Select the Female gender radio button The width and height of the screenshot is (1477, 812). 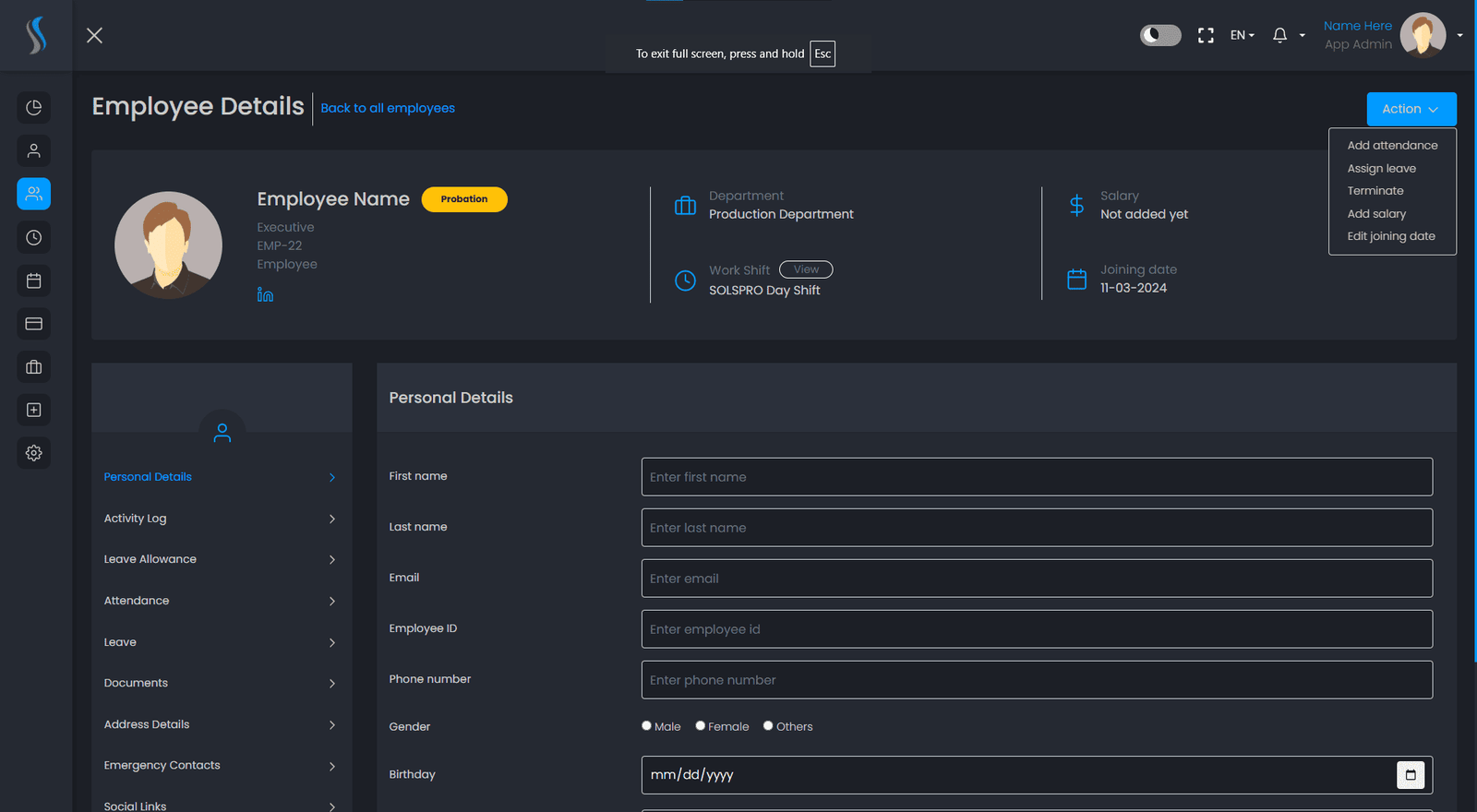click(x=700, y=725)
